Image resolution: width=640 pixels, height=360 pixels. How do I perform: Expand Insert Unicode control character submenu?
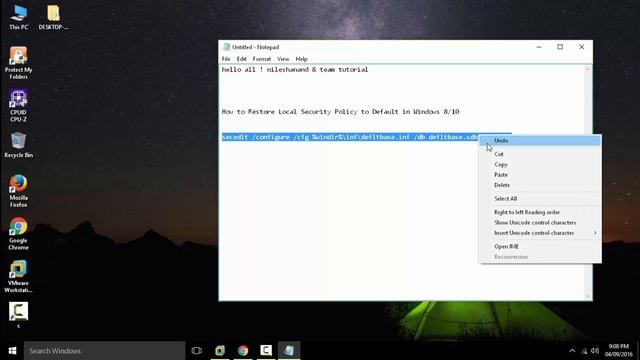pyautogui.click(x=540, y=233)
